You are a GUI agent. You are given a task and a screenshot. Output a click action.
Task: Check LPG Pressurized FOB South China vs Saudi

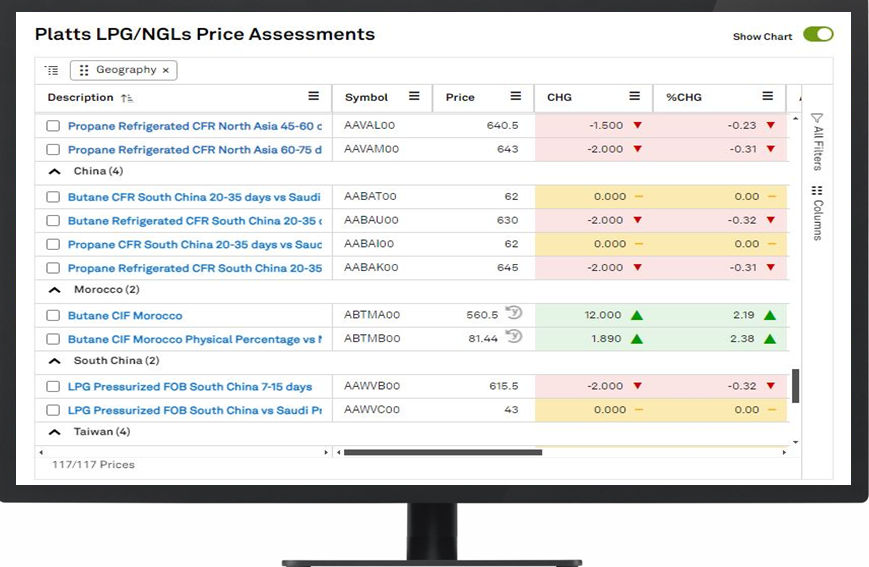point(53,410)
